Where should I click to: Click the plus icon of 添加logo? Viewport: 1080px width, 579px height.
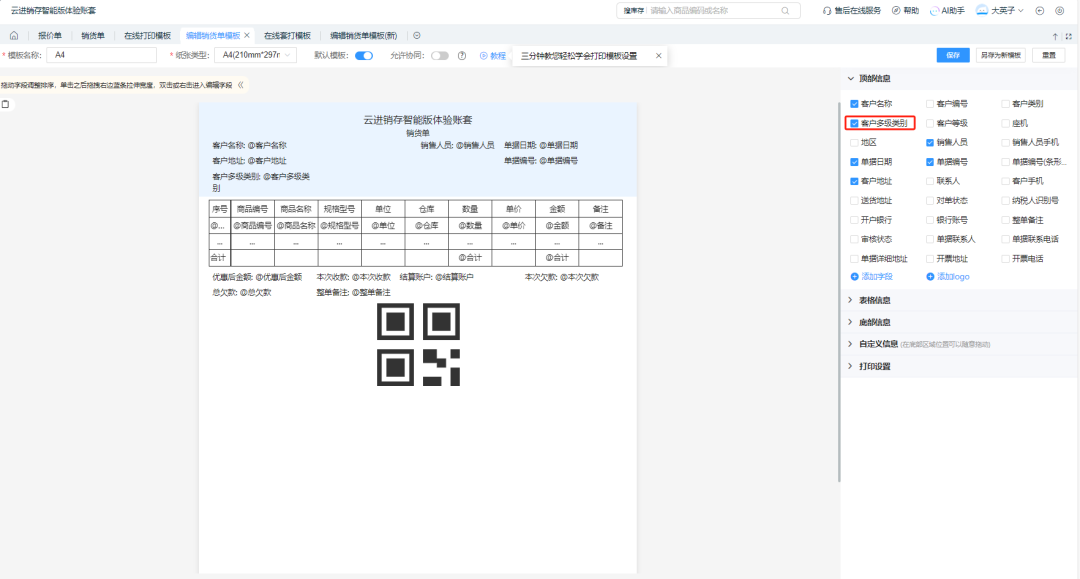coord(930,277)
